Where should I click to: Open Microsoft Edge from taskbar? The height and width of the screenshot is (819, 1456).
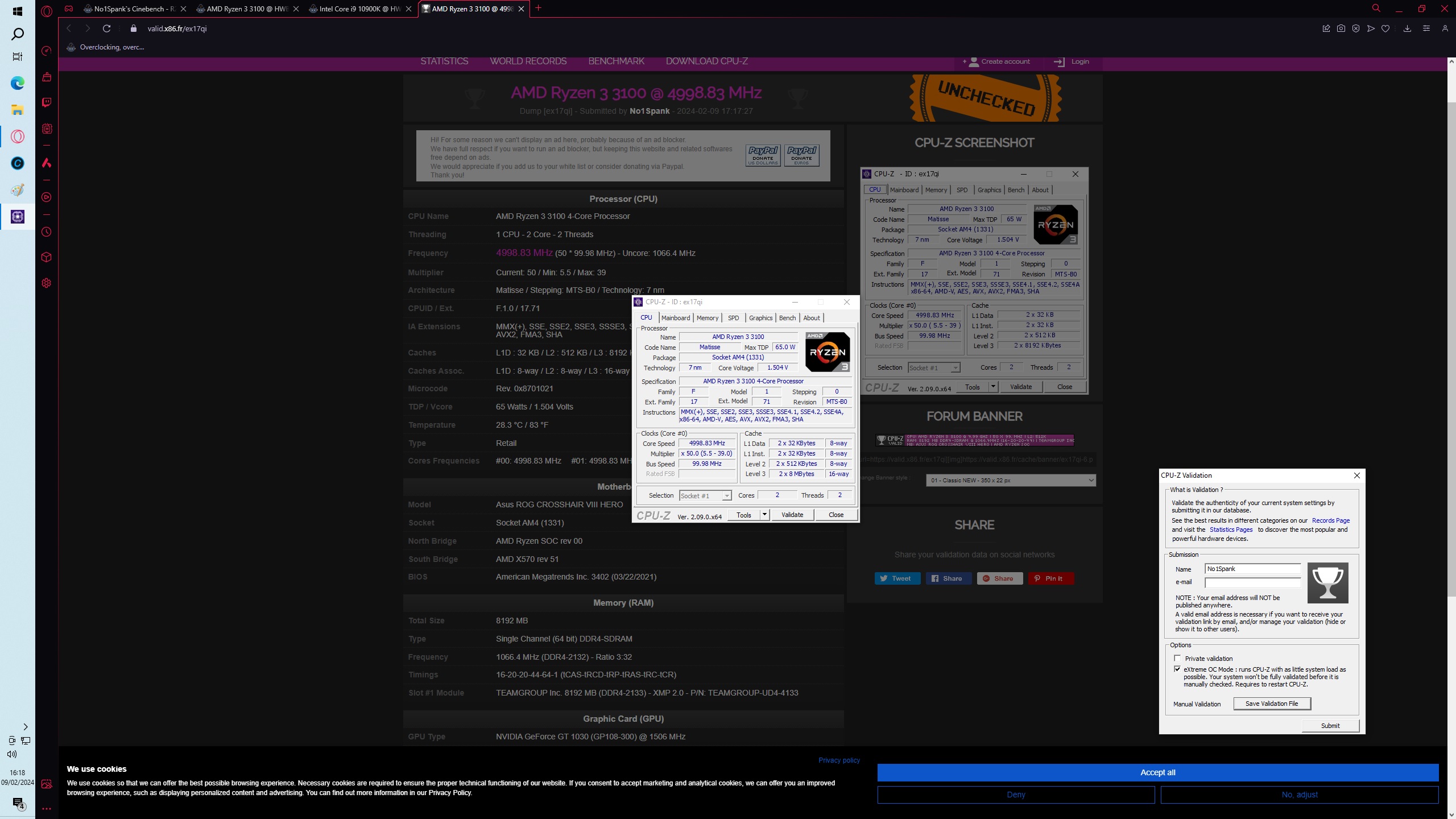pyautogui.click(x=18, y=84)
